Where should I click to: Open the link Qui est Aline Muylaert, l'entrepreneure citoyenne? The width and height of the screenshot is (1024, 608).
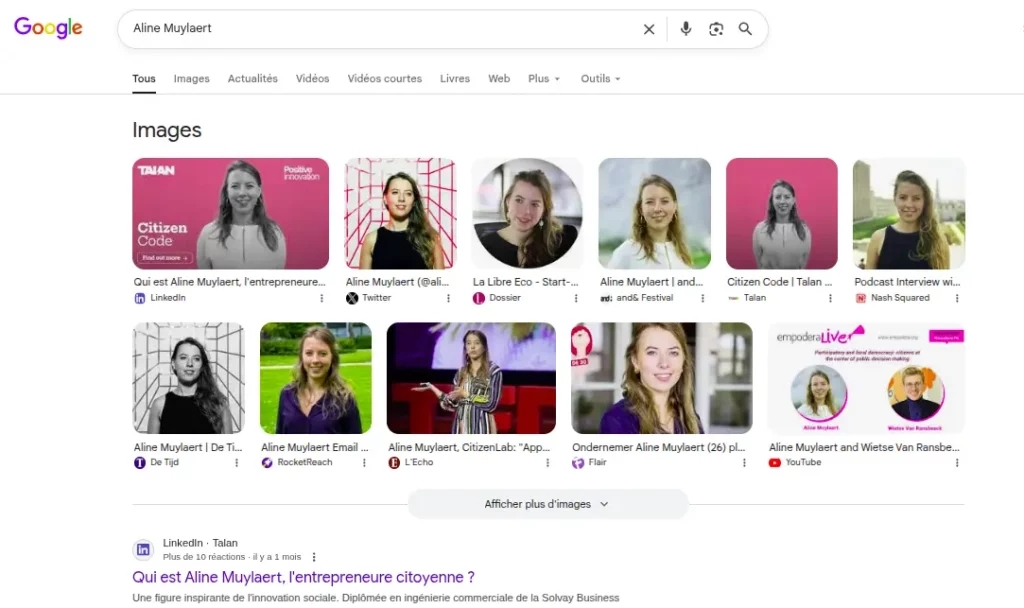coord(303,577)
